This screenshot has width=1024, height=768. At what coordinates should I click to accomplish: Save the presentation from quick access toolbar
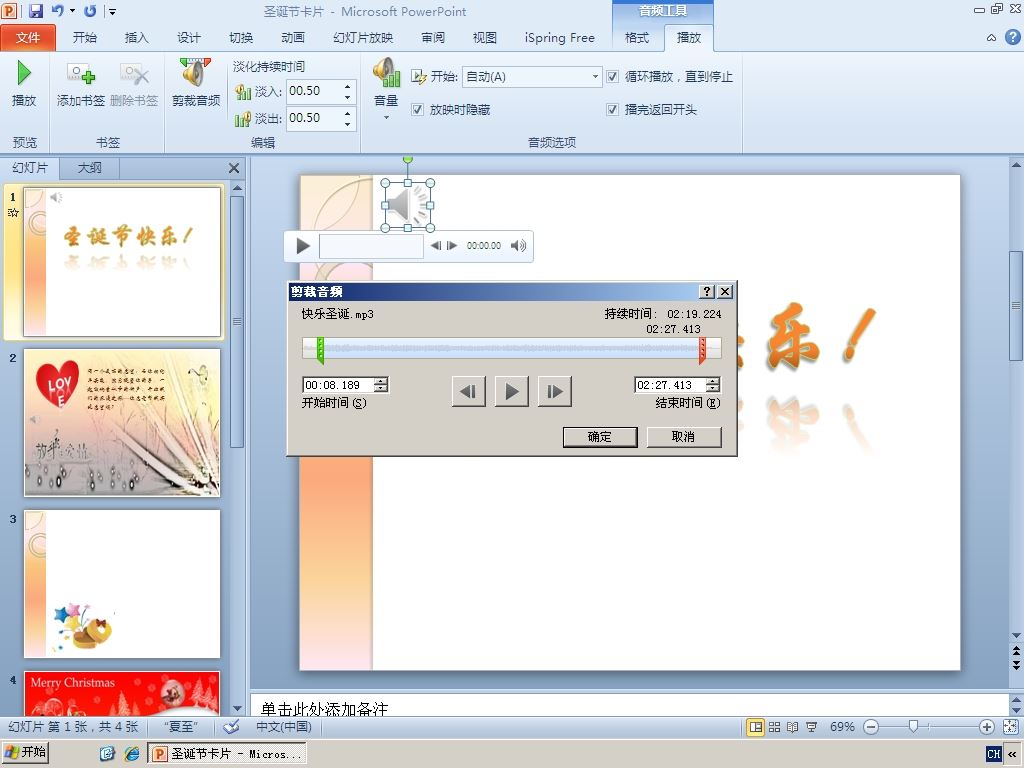(x=36, y=10)
